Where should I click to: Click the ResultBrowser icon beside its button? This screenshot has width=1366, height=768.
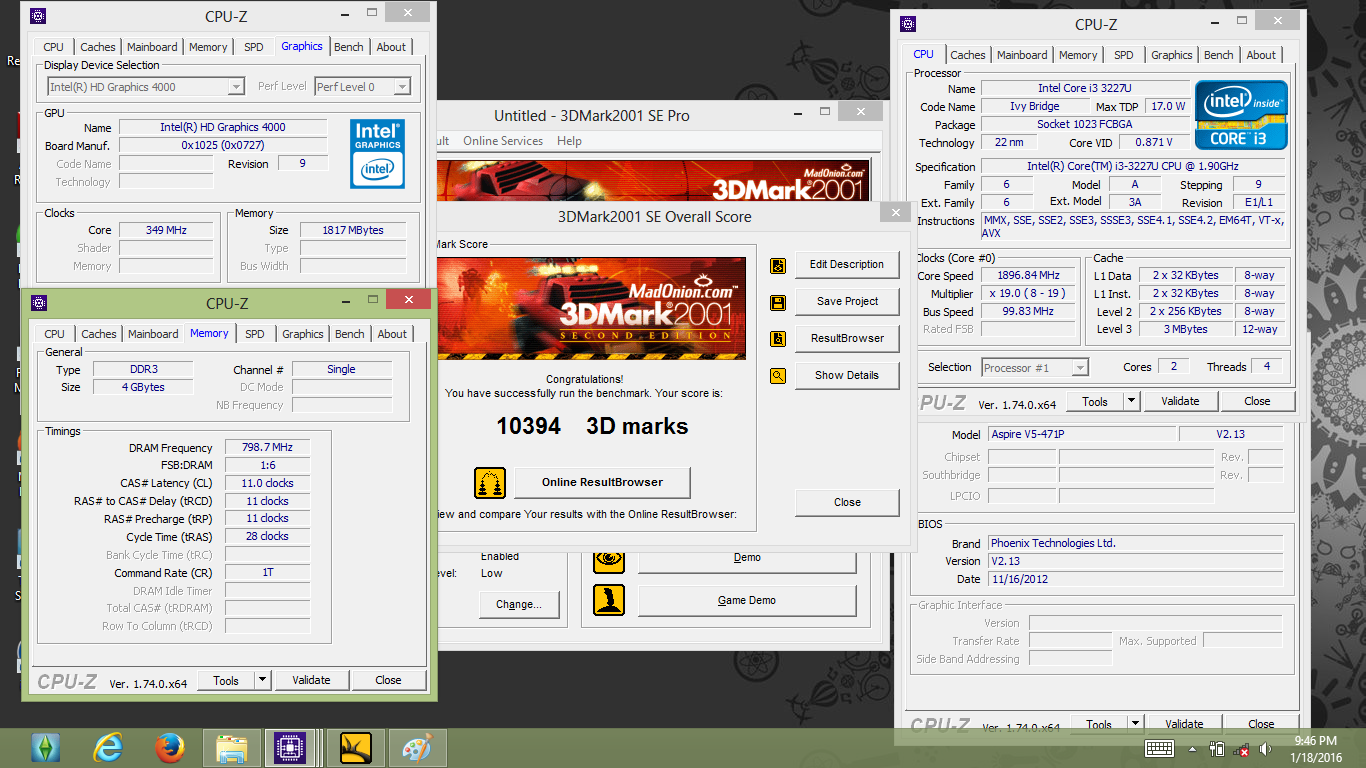tap(778, 339)
